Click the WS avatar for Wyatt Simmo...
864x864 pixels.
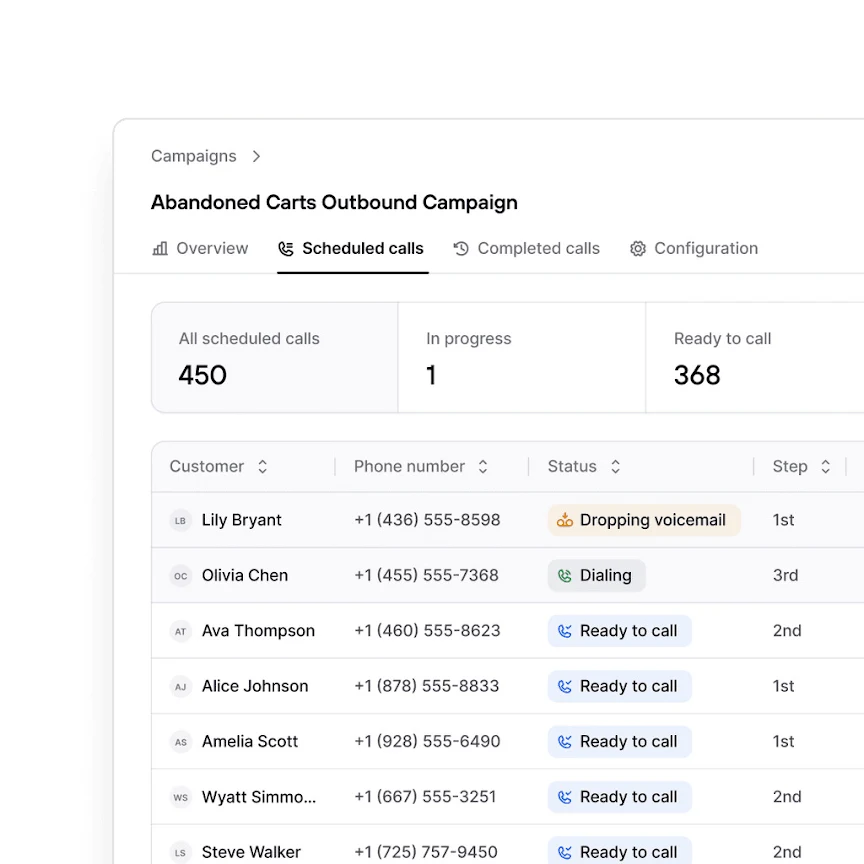(180, 797)
